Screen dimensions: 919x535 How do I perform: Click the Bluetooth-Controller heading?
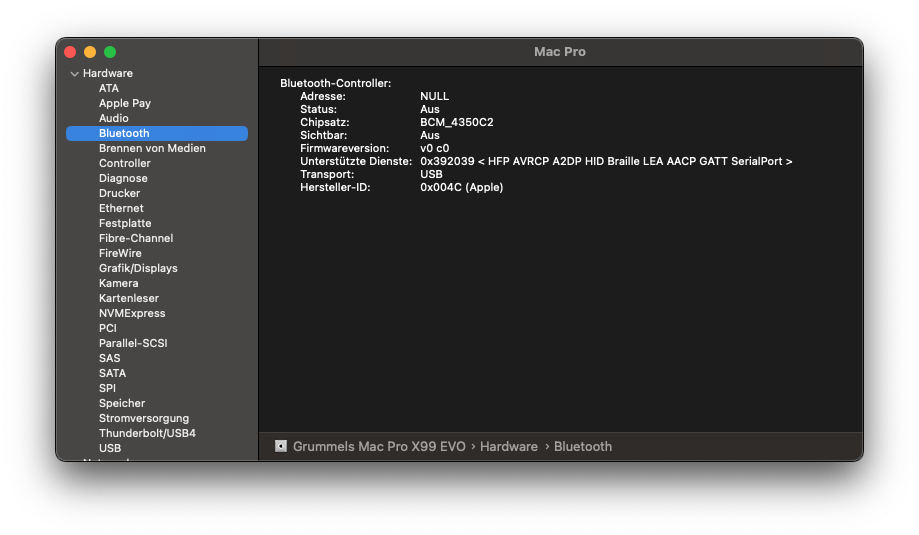tap(335, 83)
